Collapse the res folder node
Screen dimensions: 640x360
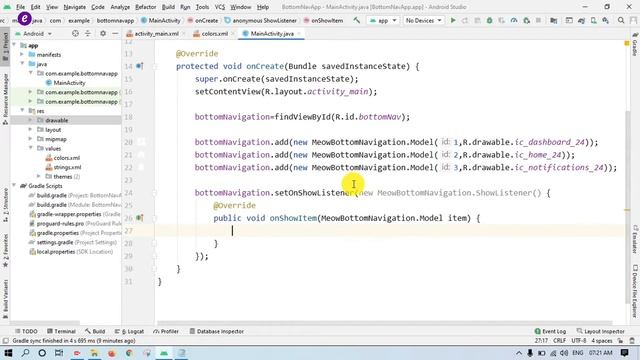(x=22, y=111)
